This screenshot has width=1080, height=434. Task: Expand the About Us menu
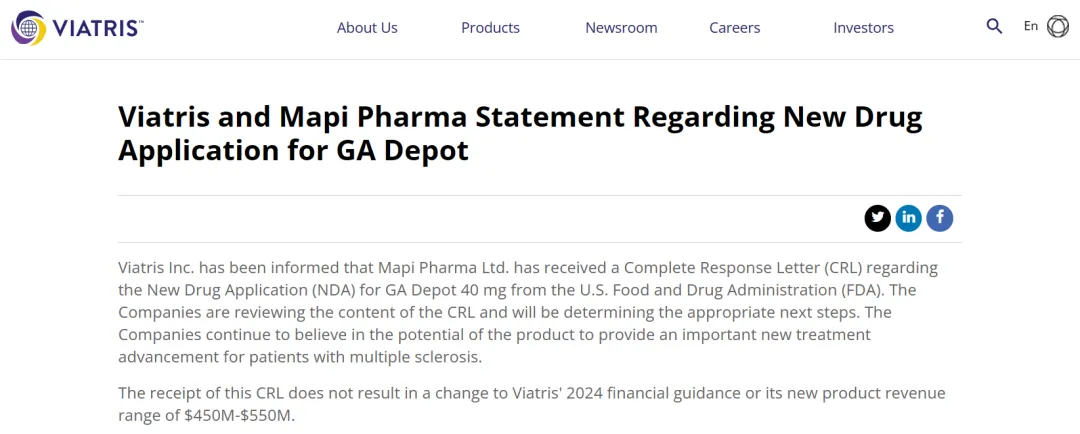point(367,28)
